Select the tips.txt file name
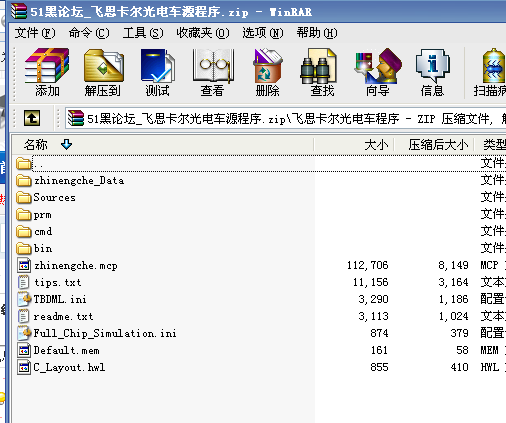This screenshot has width=506, height=423. (58, 282)
